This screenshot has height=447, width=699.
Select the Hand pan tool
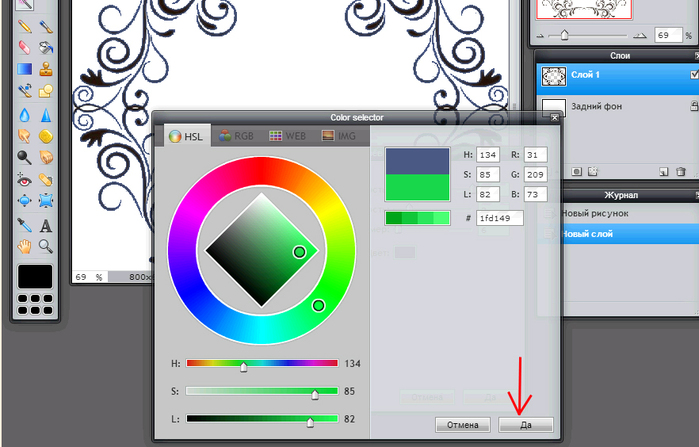pyautogui.click(x=25, y=246)
